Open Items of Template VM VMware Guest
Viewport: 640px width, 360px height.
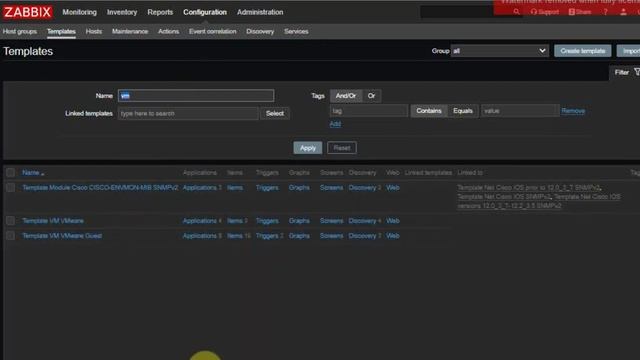pos(235,236)
